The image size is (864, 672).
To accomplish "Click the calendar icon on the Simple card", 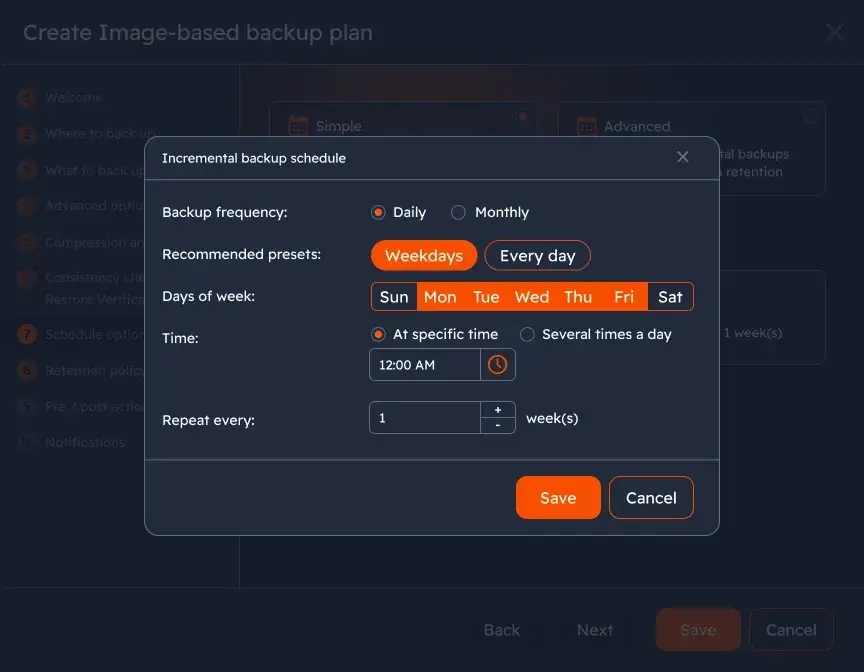I will (296, 125).
